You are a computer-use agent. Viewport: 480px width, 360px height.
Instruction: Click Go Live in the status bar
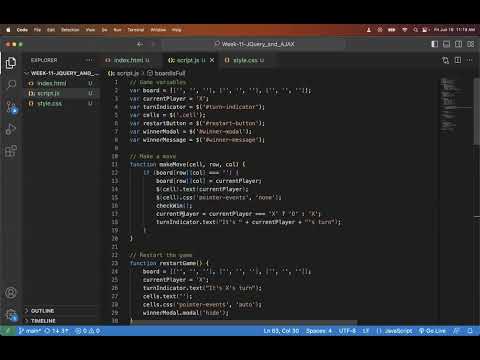(432, 331)
